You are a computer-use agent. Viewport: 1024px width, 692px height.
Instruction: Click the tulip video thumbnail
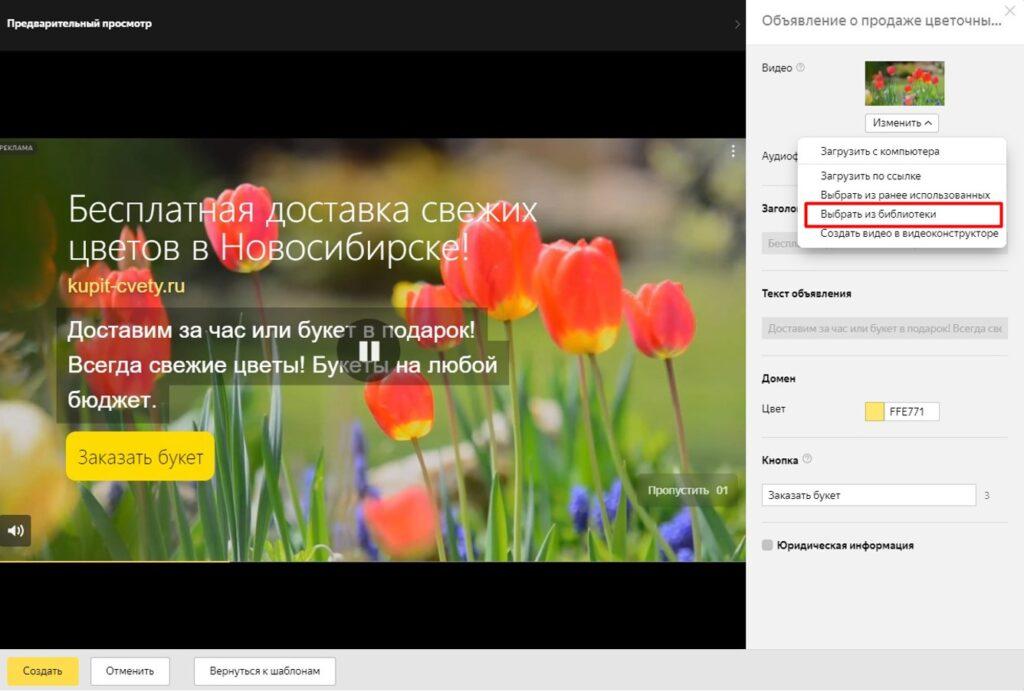[904, 84]
